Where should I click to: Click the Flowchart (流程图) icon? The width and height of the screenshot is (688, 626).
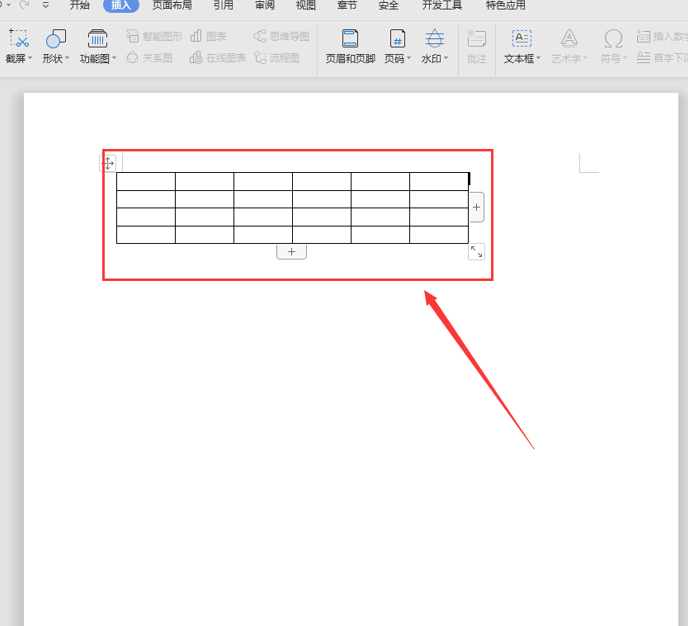point(260,57)
